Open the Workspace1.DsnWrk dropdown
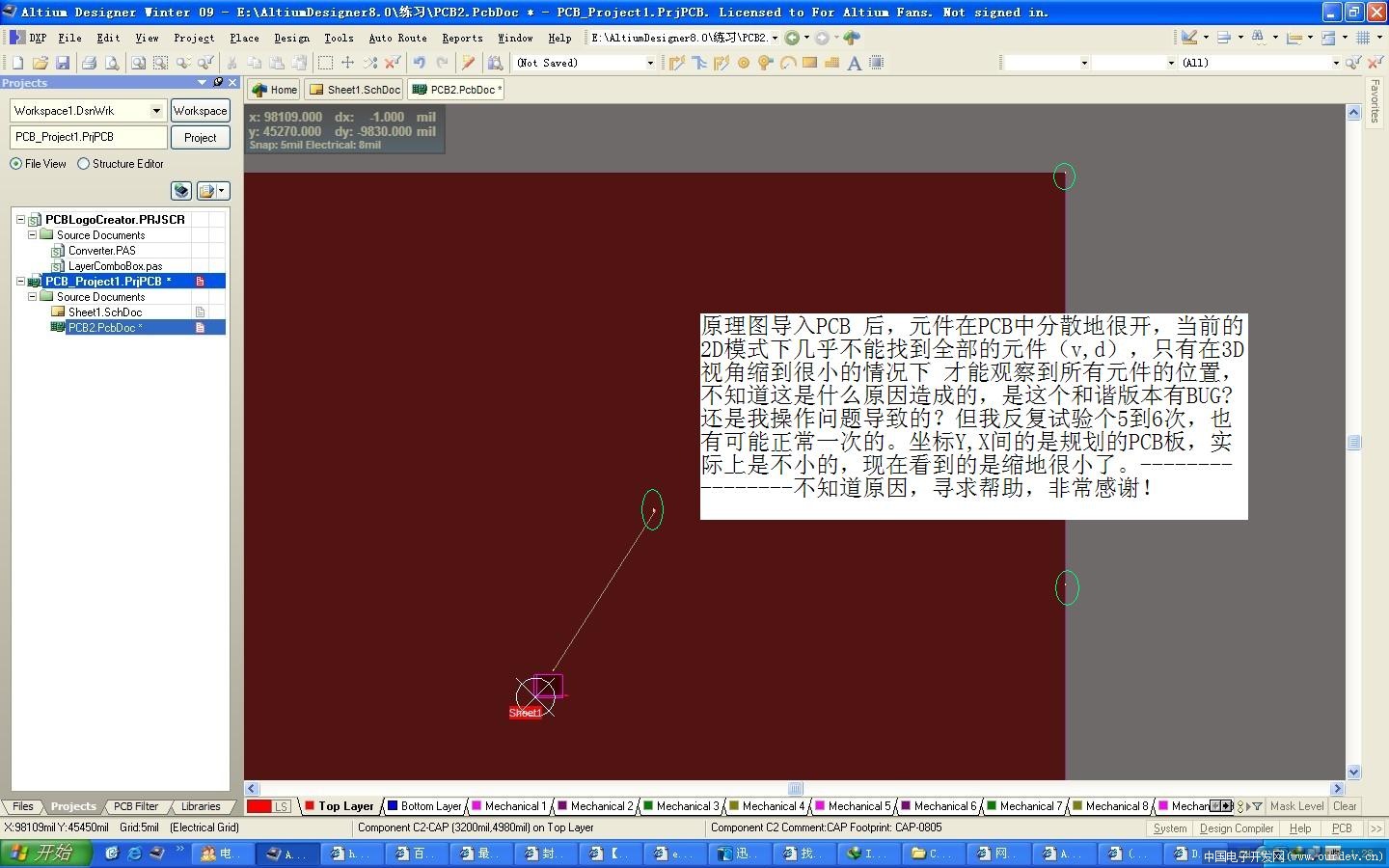Viewport: 1389px width, 868px height. tap(157, 110)
